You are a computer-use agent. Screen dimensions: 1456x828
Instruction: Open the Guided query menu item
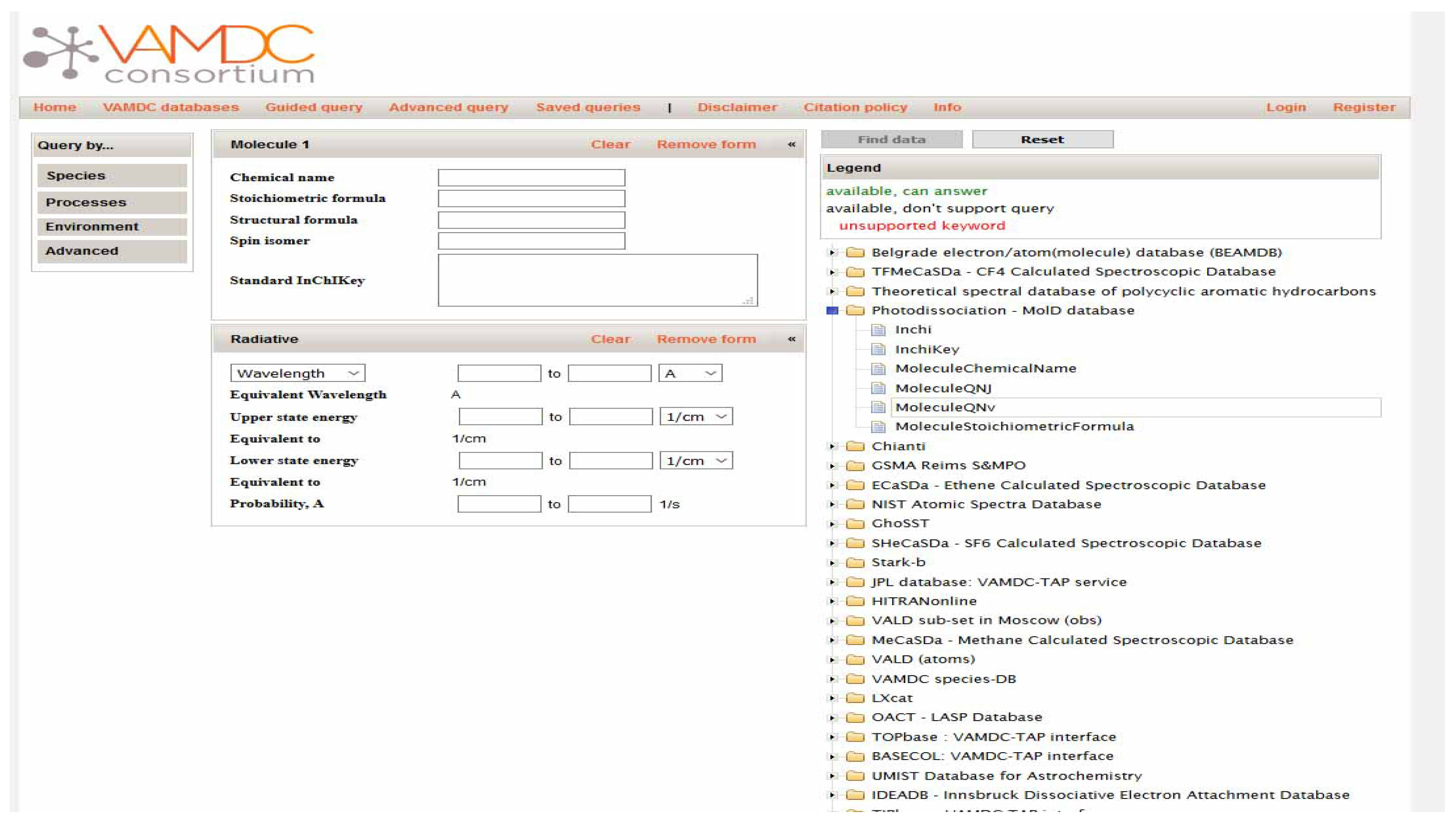point(313,107)
